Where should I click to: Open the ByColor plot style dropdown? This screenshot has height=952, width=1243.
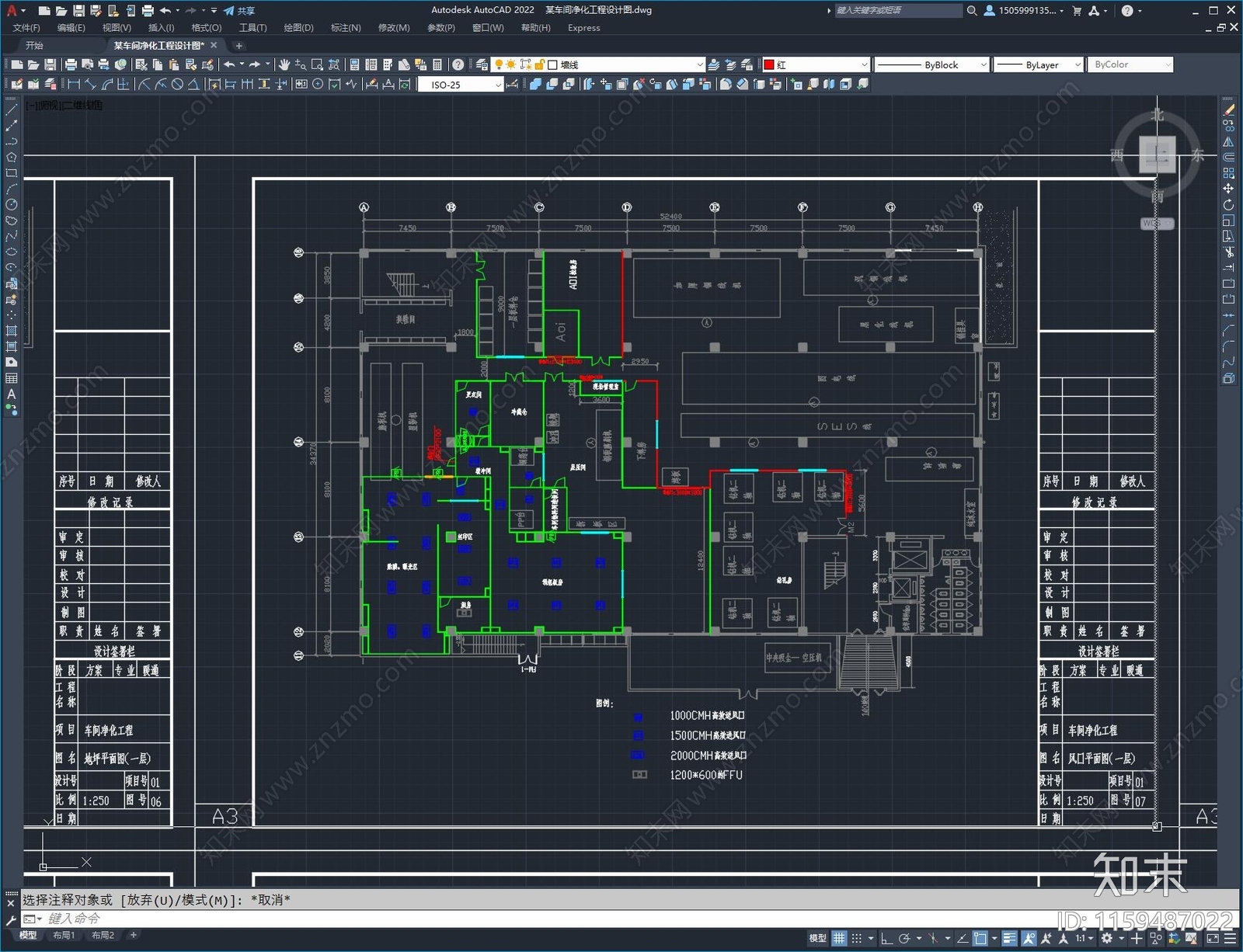tap(1168, 64)
